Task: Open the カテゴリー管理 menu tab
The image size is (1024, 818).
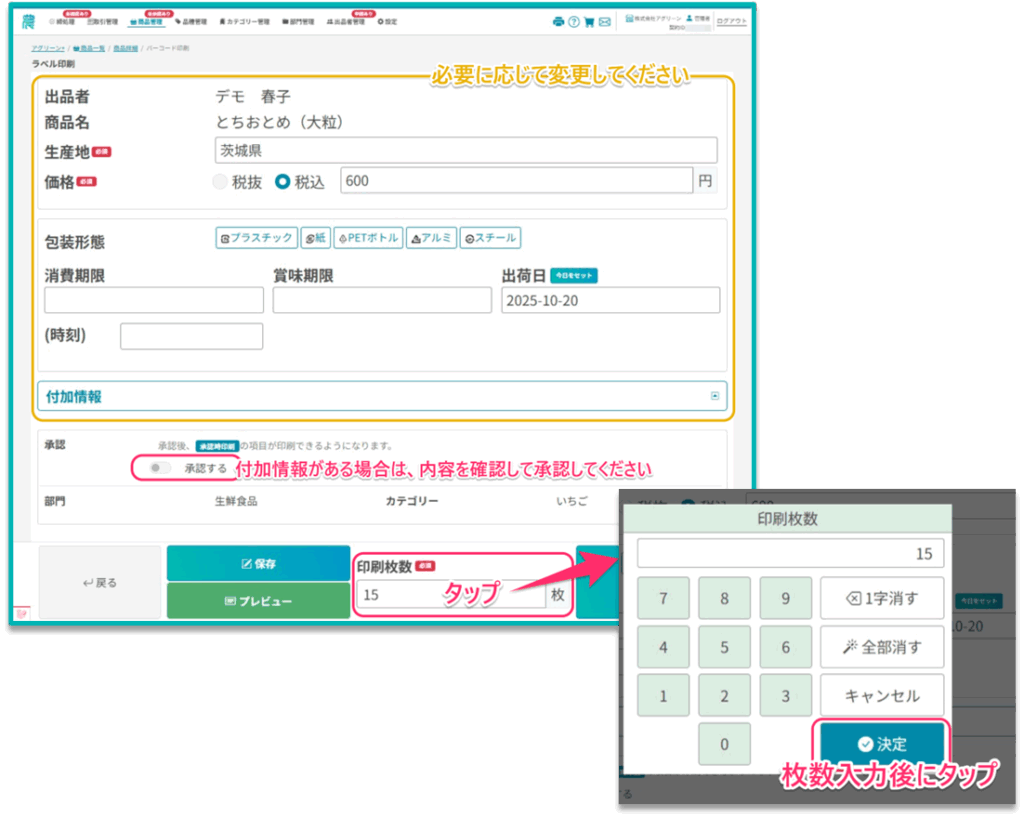Action: coord(244,21)
